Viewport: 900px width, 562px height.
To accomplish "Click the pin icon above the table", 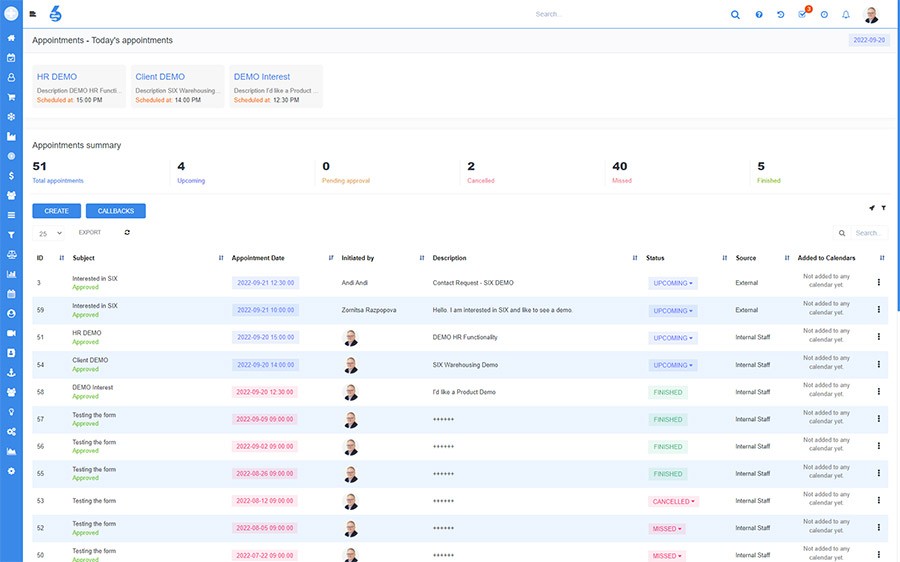I will click(872, 208).
